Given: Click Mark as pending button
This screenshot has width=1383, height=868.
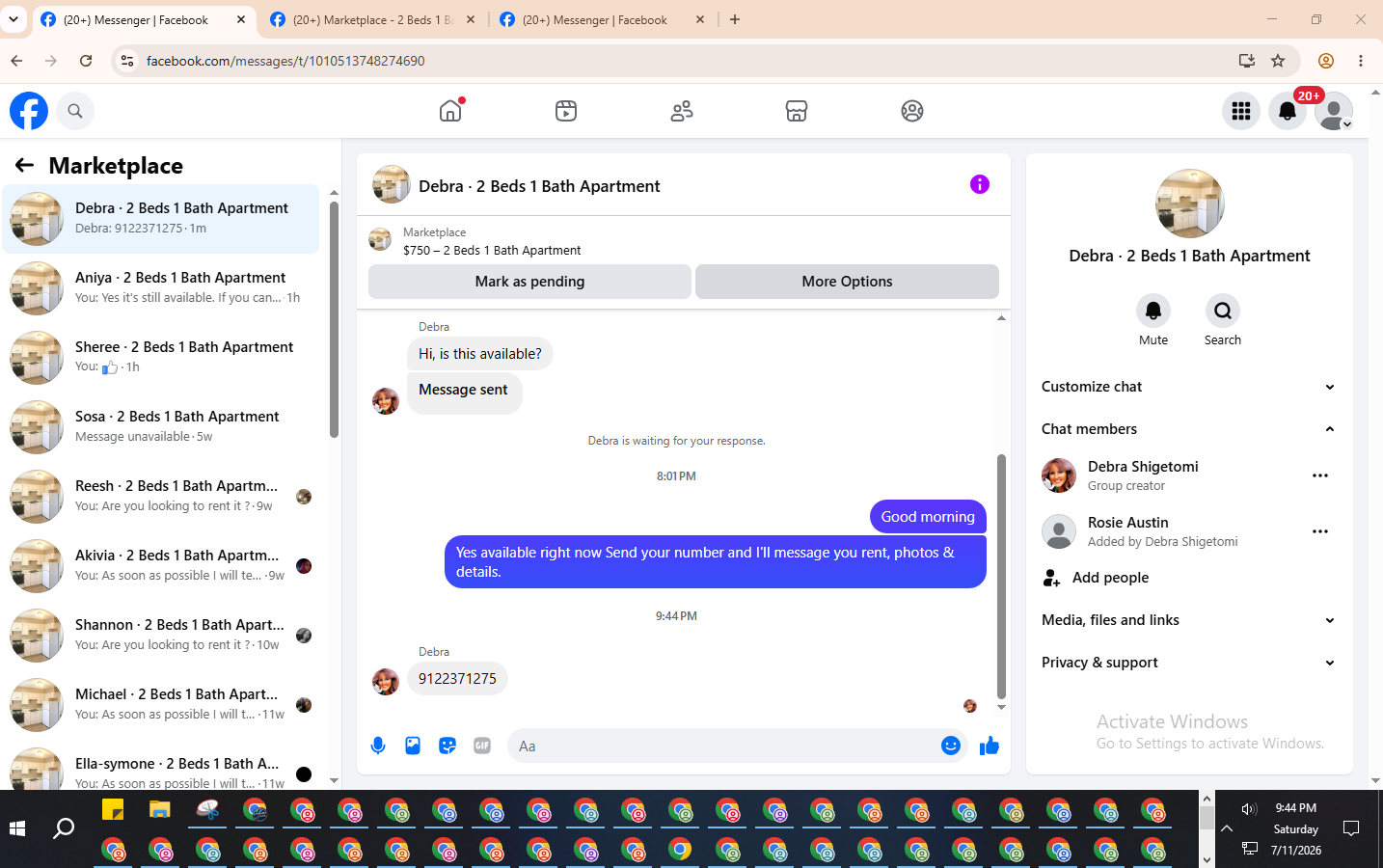Looking at the screenshot, I should 529,282.
